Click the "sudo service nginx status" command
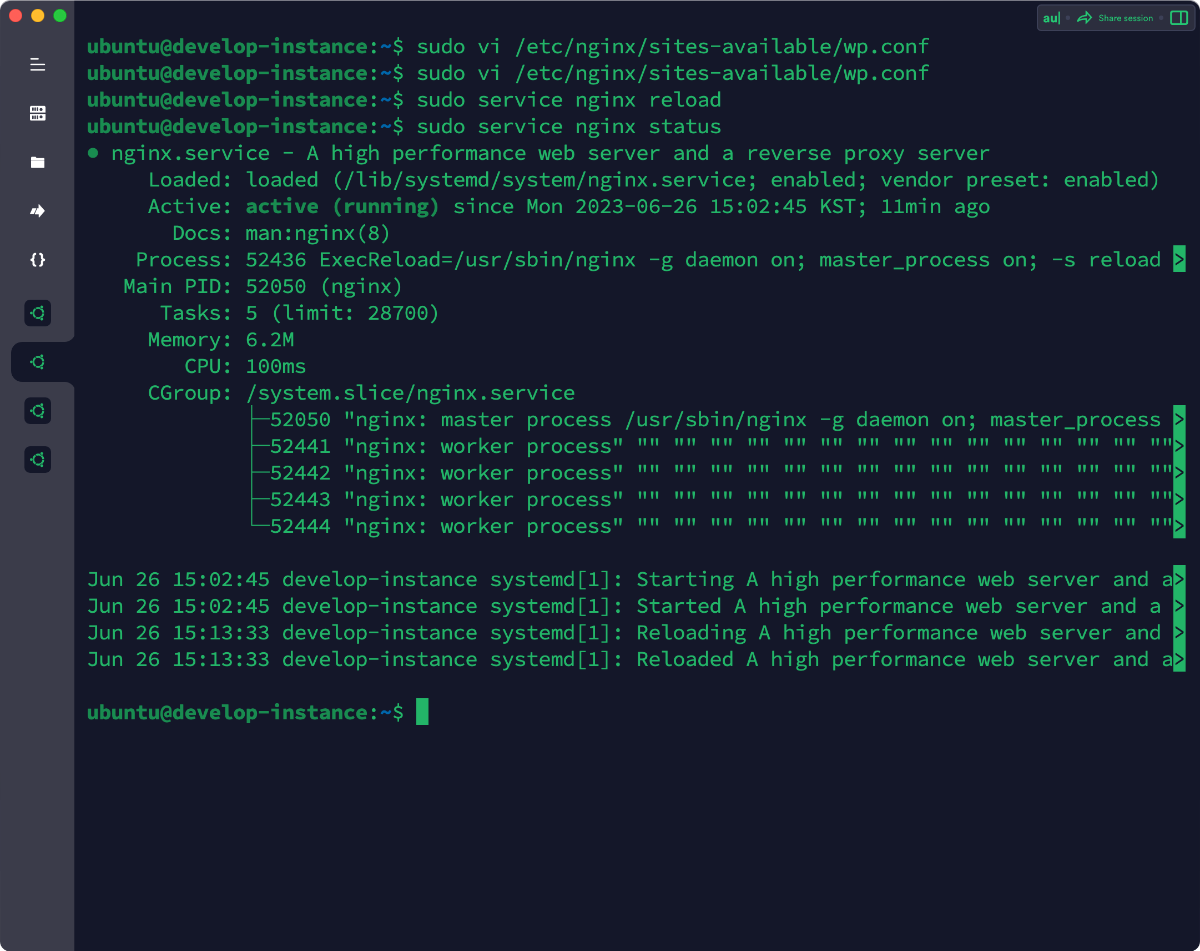 click(x=569, y=127)
